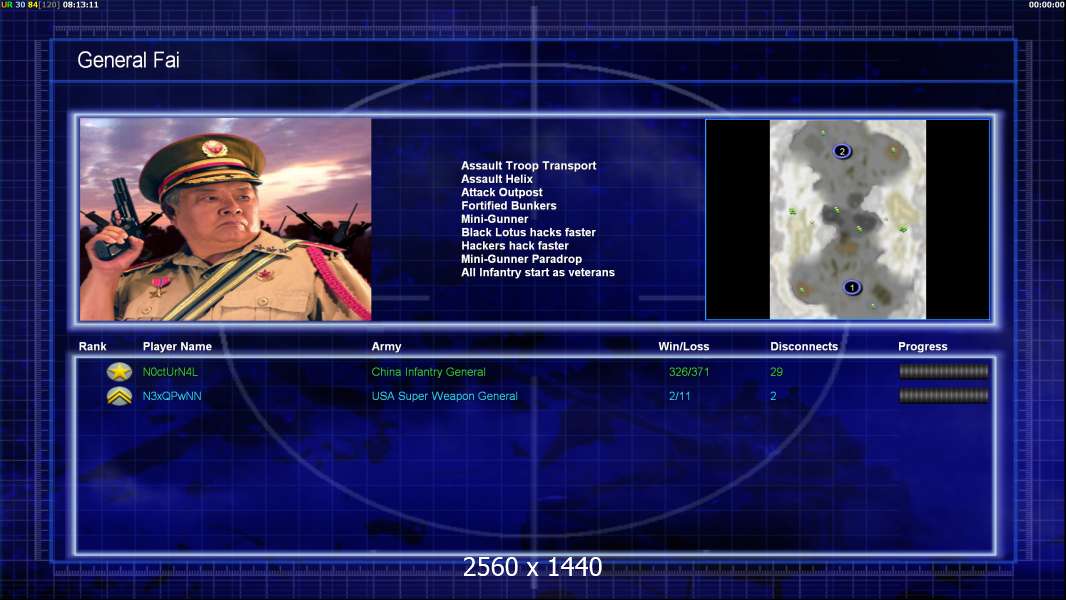
Task: Select start position 1 on the map
Action: (x=852, y=287)
